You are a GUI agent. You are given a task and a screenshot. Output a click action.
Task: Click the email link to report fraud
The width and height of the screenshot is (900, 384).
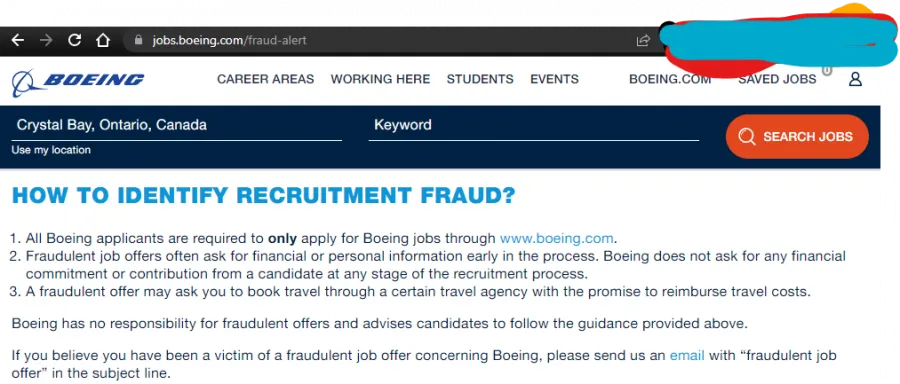[x=687, y=355]
